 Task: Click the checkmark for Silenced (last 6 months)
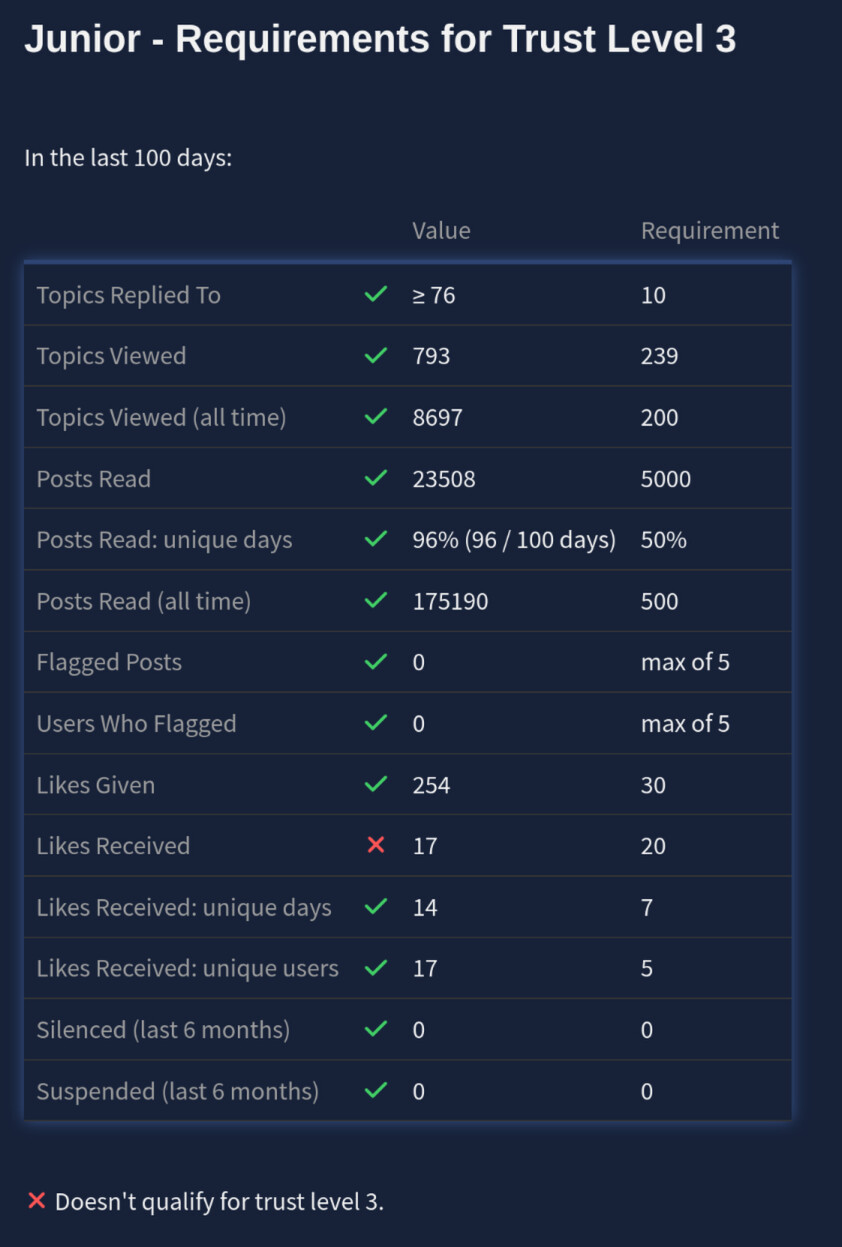[x=376, y=1029]
